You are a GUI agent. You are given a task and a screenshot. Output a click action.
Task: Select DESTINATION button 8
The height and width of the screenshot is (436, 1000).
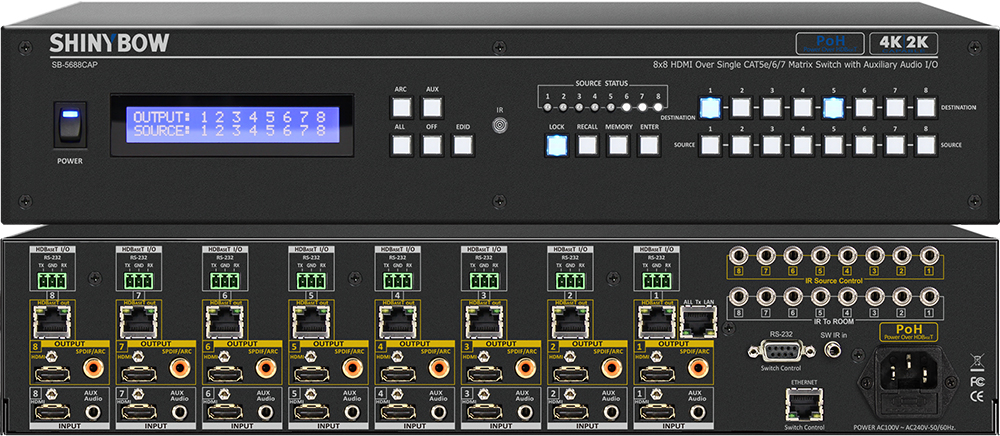926,108
